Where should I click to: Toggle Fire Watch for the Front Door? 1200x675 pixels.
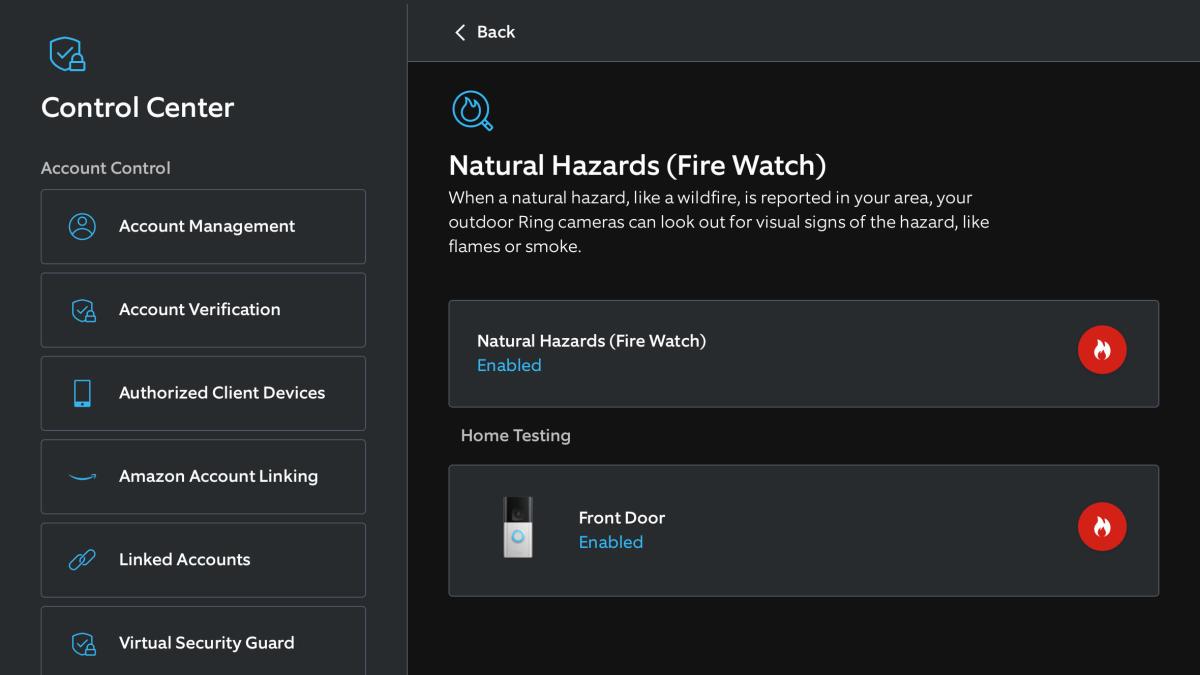tap(1102, 526)
